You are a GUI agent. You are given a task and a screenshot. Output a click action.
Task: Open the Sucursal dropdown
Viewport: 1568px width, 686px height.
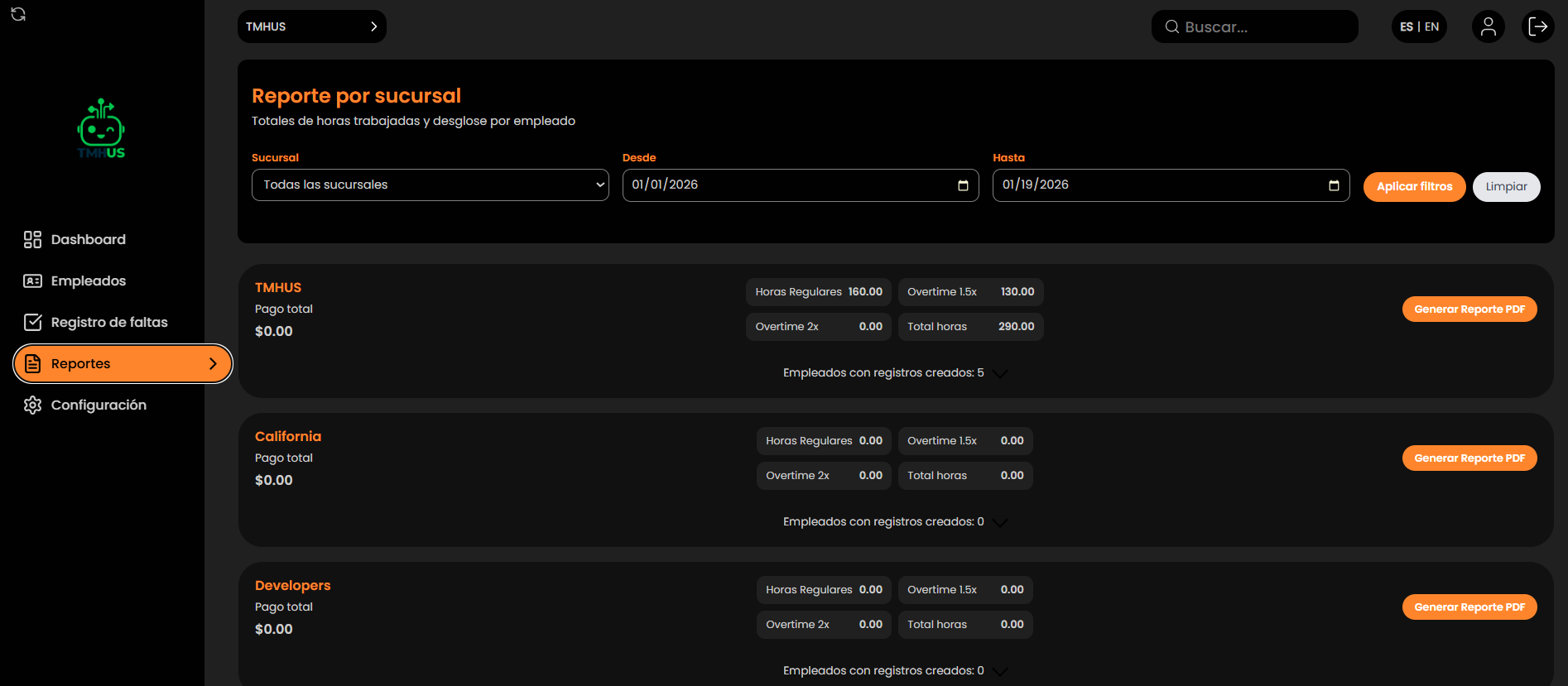(x=430, y=185)
